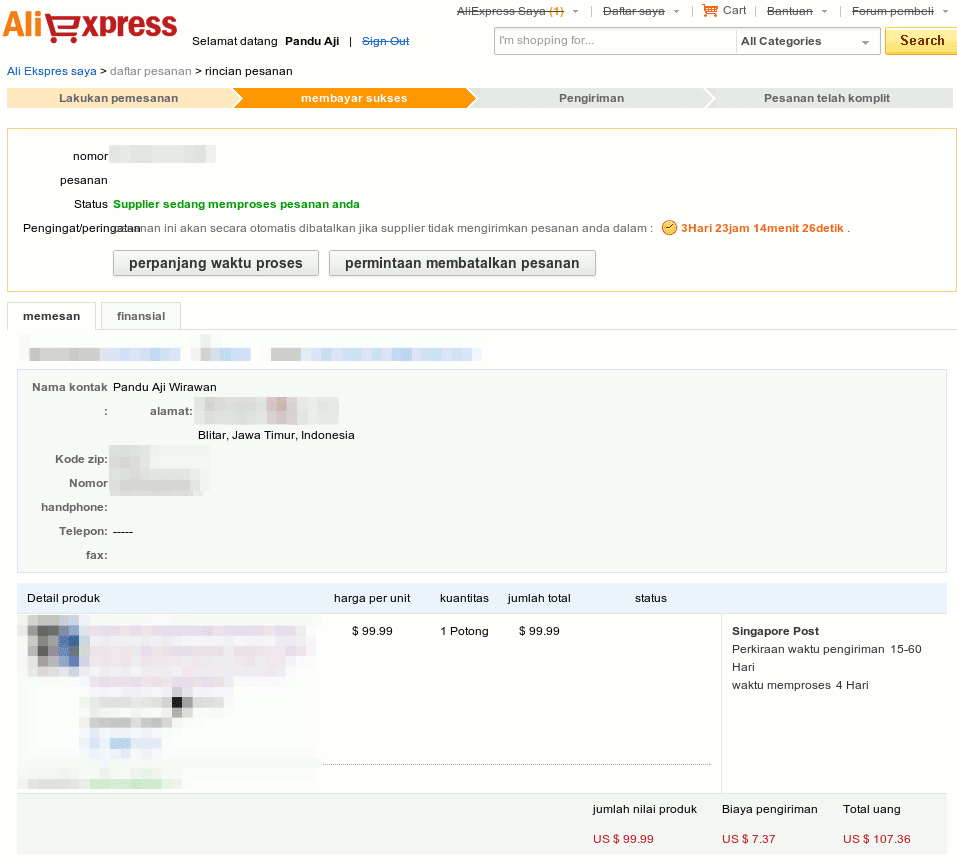This screenshot has width=957, height=860.
Task: Click the Sign Out link
Action: [x=386, y=41]
